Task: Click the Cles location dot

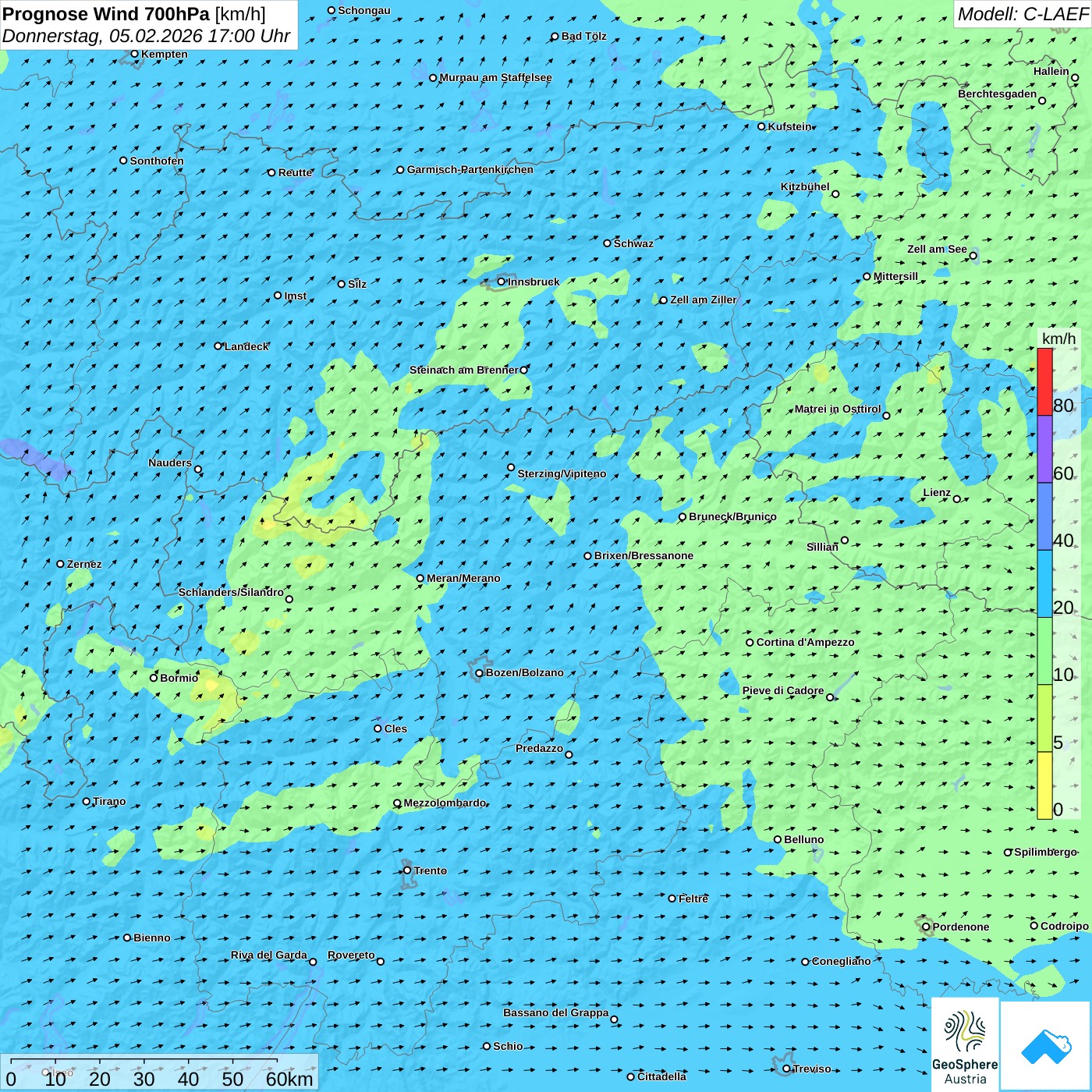Action: [x=378, y=729]
